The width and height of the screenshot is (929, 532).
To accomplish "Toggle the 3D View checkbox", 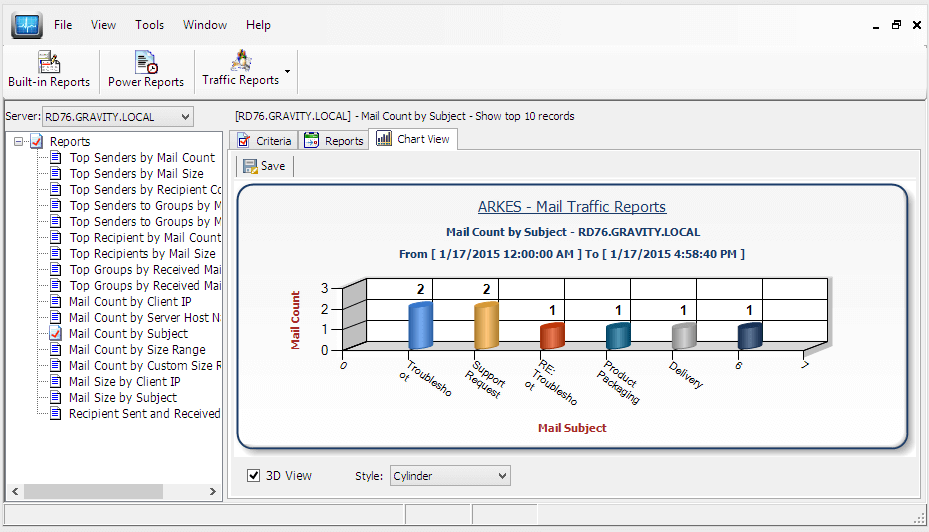I will [254, 476].
